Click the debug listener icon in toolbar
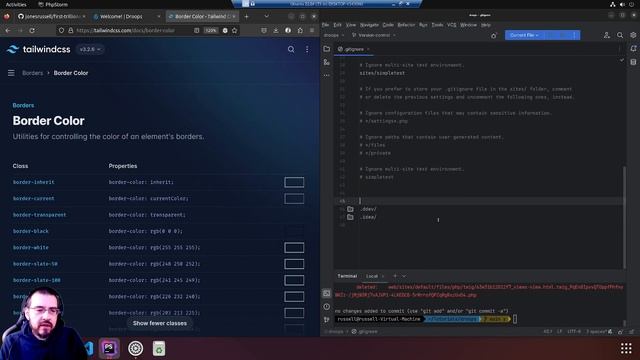Image resolution: width=640 pixels, height=360 pixels. (493, 36)
